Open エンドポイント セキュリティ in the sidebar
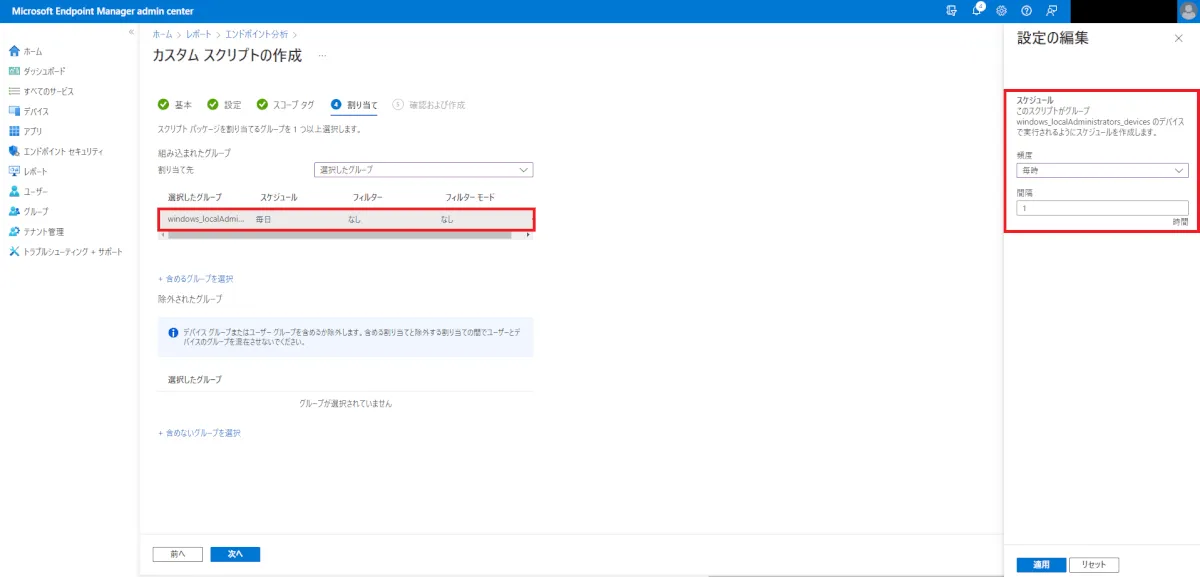This screenshot has width=1200, height=577. point(63,151)
